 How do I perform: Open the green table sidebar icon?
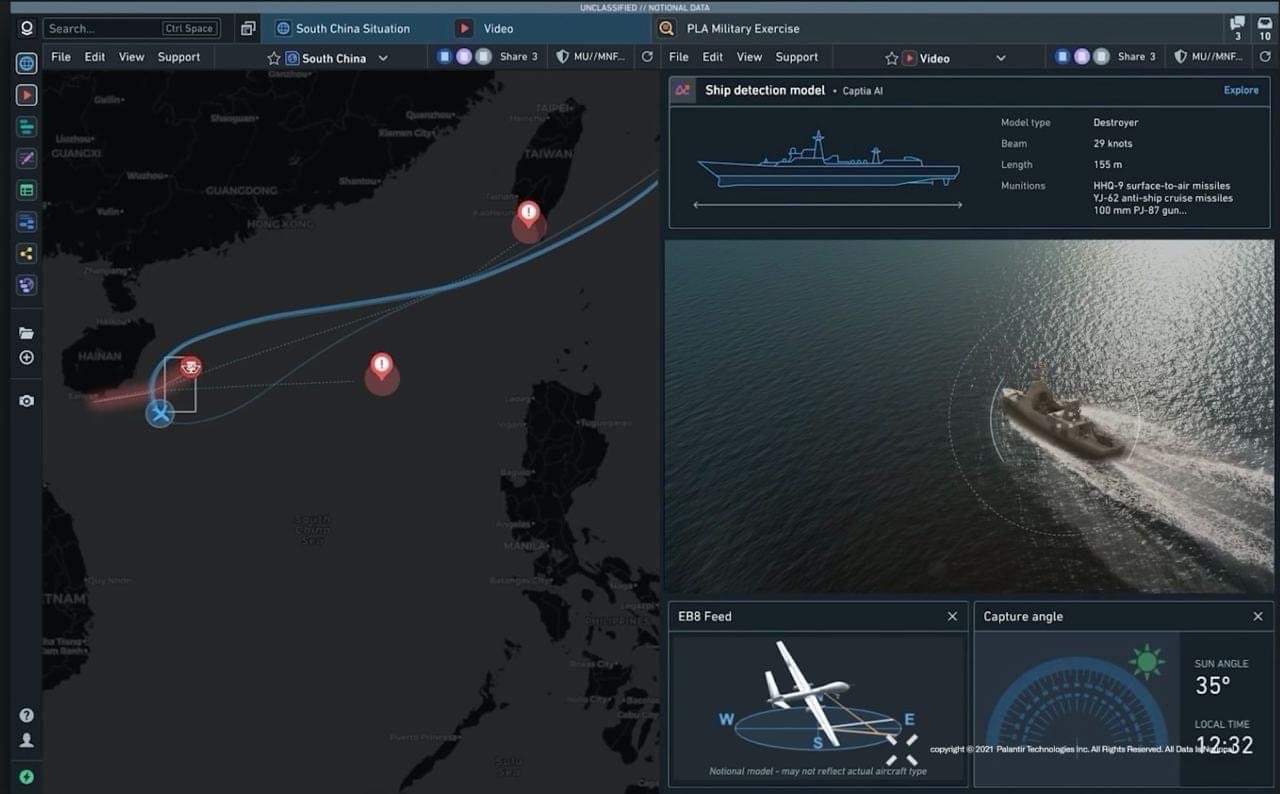pos(27,190)
